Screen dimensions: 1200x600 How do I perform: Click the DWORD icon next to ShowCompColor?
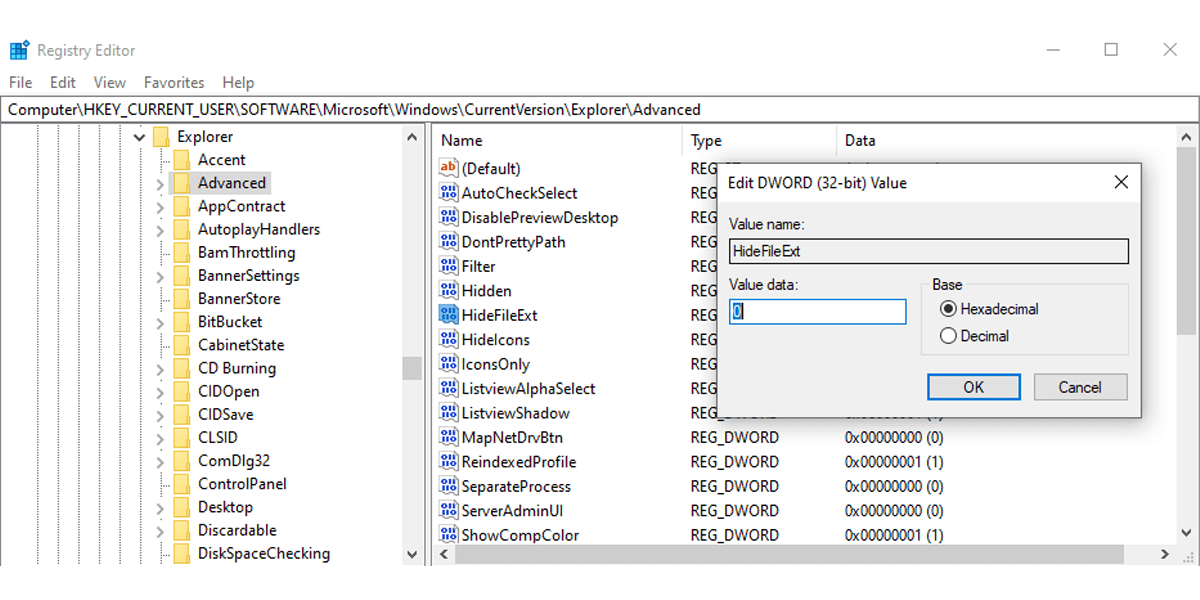[x=447, y=535]
